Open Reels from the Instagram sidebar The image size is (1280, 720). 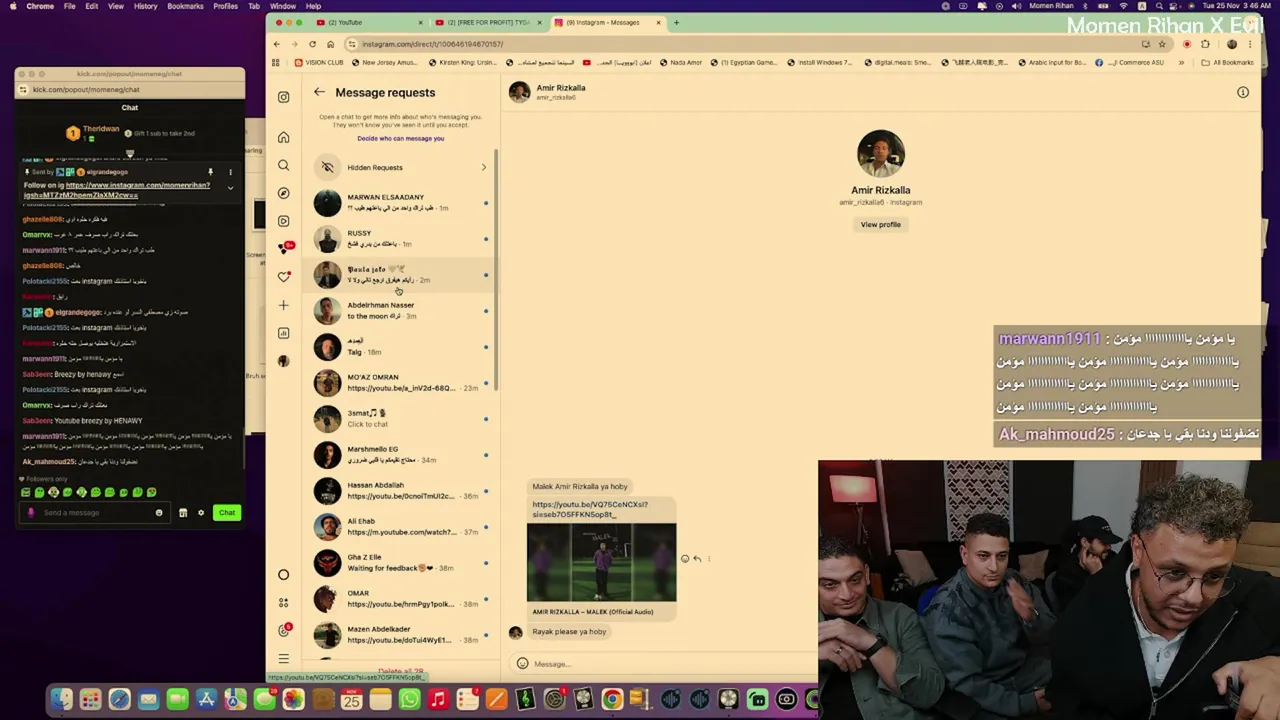pyautogui.click(x=283, y=221)
